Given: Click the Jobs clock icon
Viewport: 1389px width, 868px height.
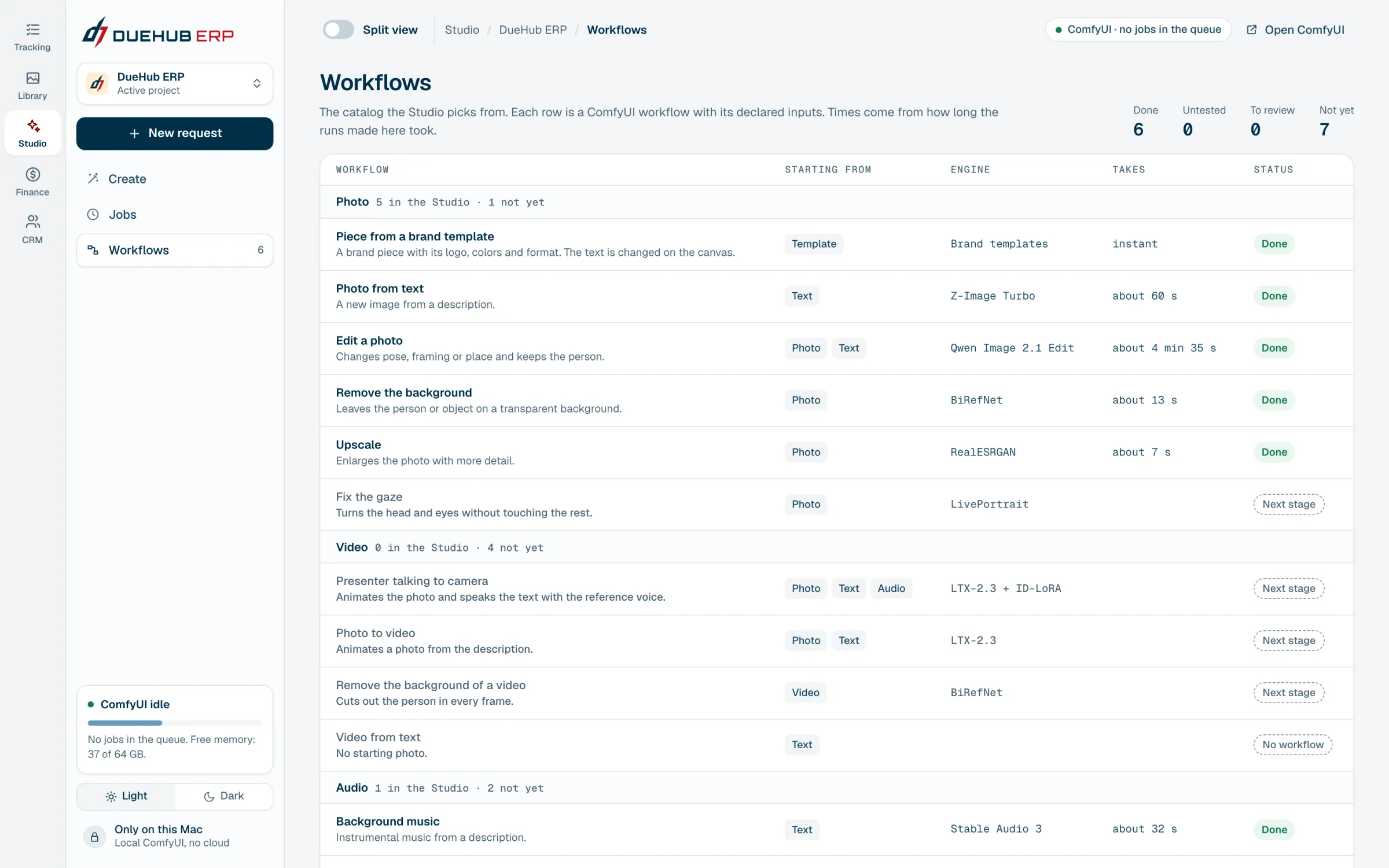Looking at the screenshot, I should (93, 214).
